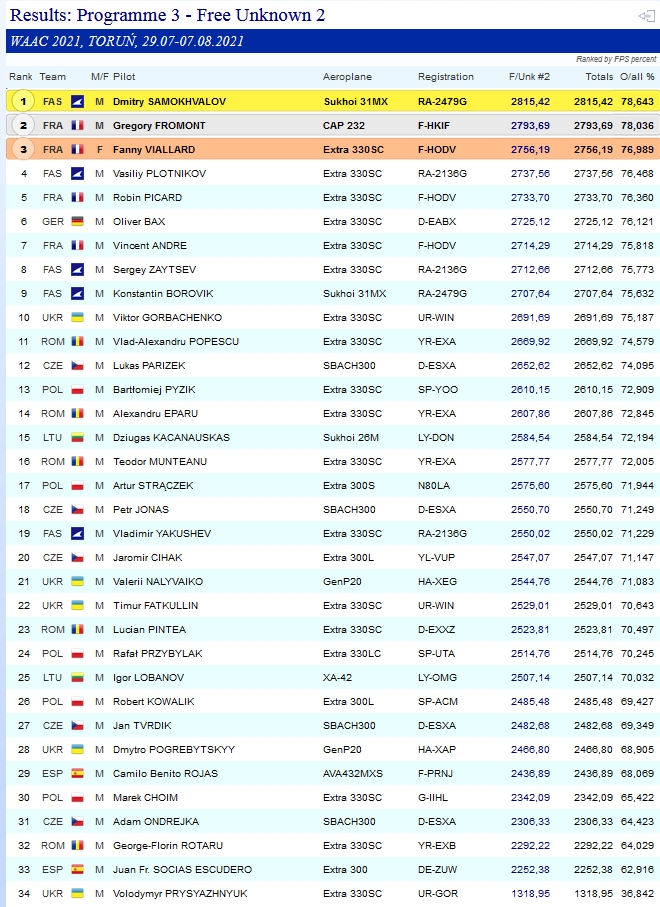Click registration G-IIHL
Image resolution: width=660 pixels, height=907 pixels.
(432, 797)
